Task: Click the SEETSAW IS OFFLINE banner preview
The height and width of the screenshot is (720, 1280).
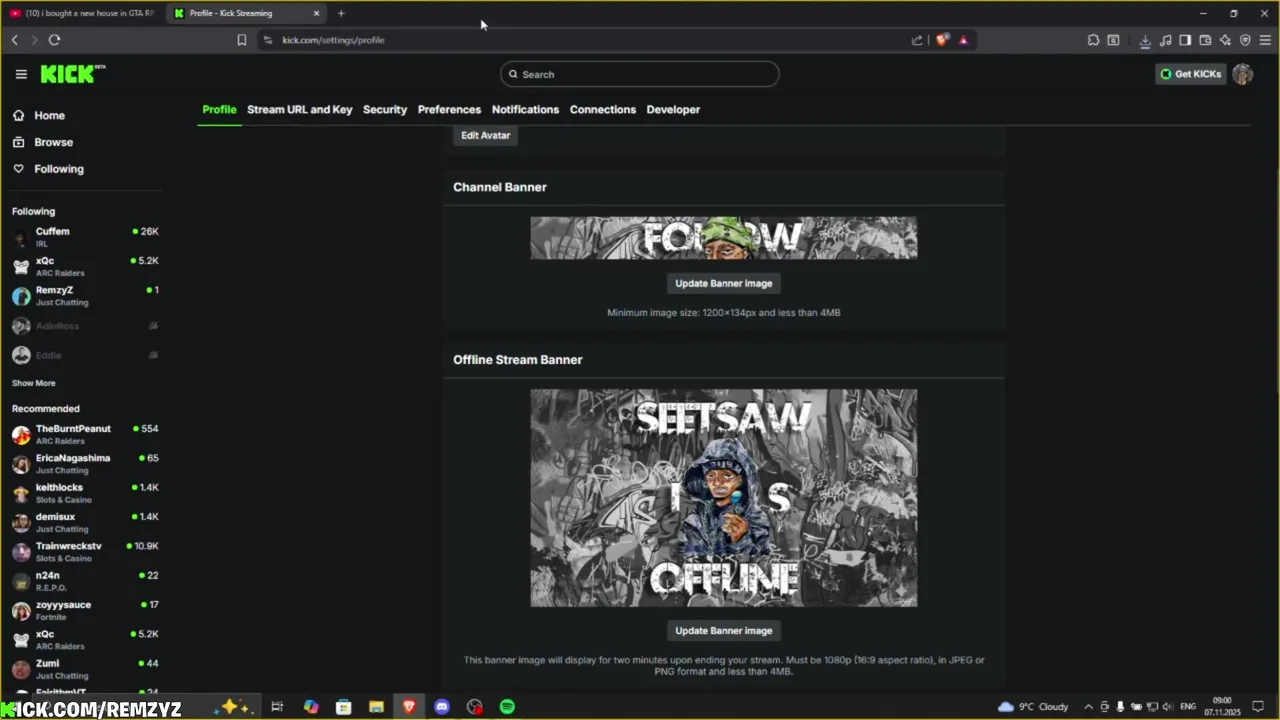Action: click(723, 498)
